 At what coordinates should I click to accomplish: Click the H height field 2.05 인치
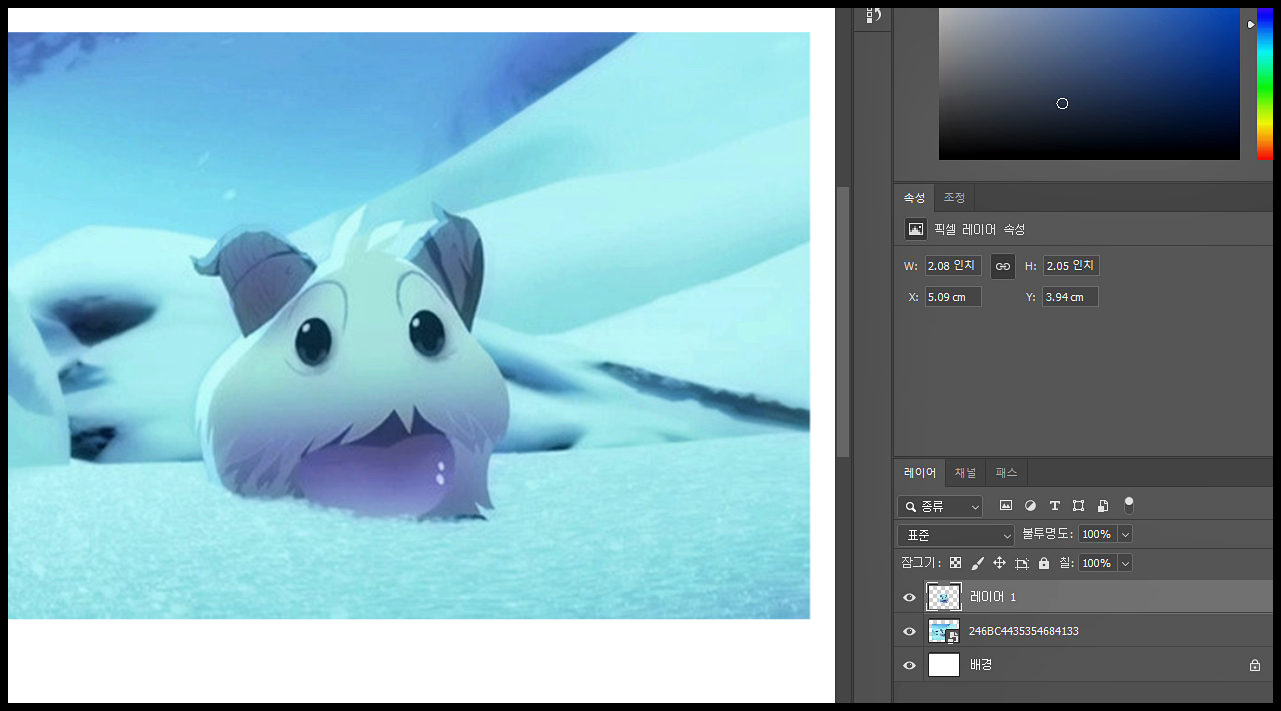tap(1071, 266)
